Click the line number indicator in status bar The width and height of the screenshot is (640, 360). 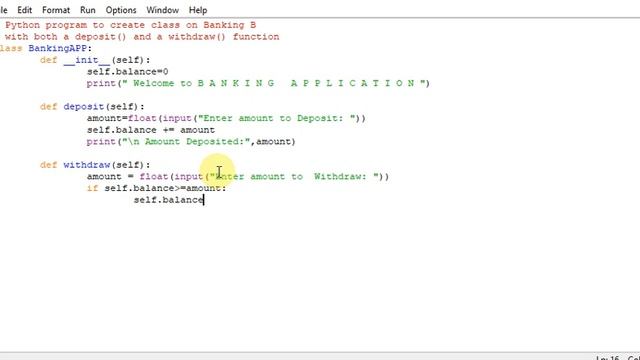[608, 358]
